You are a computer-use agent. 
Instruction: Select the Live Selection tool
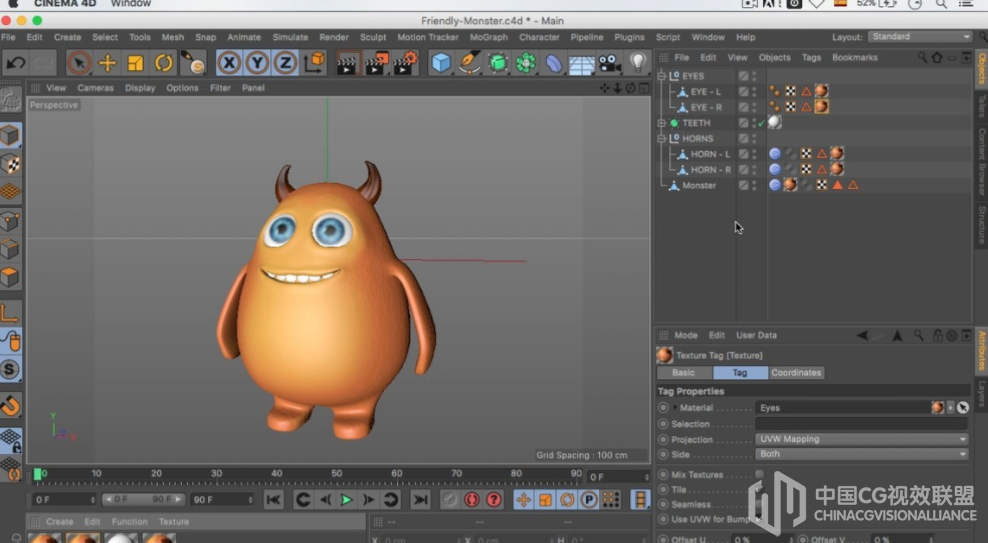(79, 63)
